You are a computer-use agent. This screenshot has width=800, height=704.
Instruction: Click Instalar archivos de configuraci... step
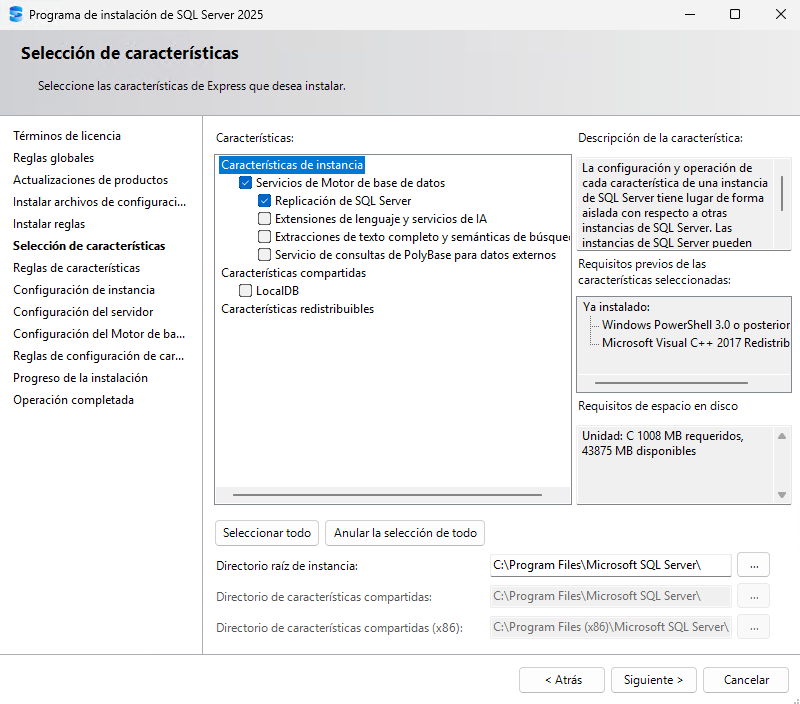[x=99, y=202]
